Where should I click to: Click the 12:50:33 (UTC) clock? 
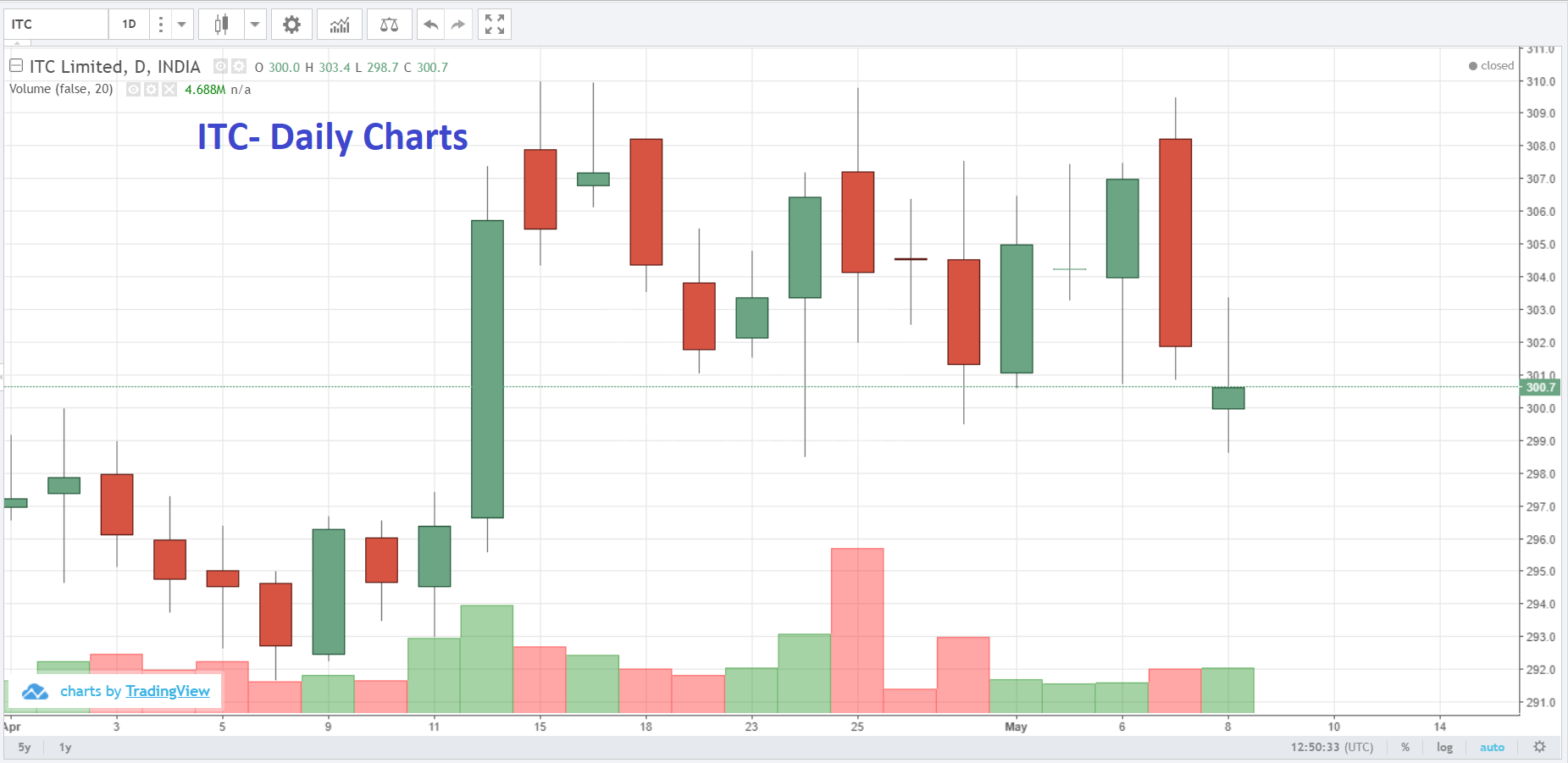coord(1332,747)
